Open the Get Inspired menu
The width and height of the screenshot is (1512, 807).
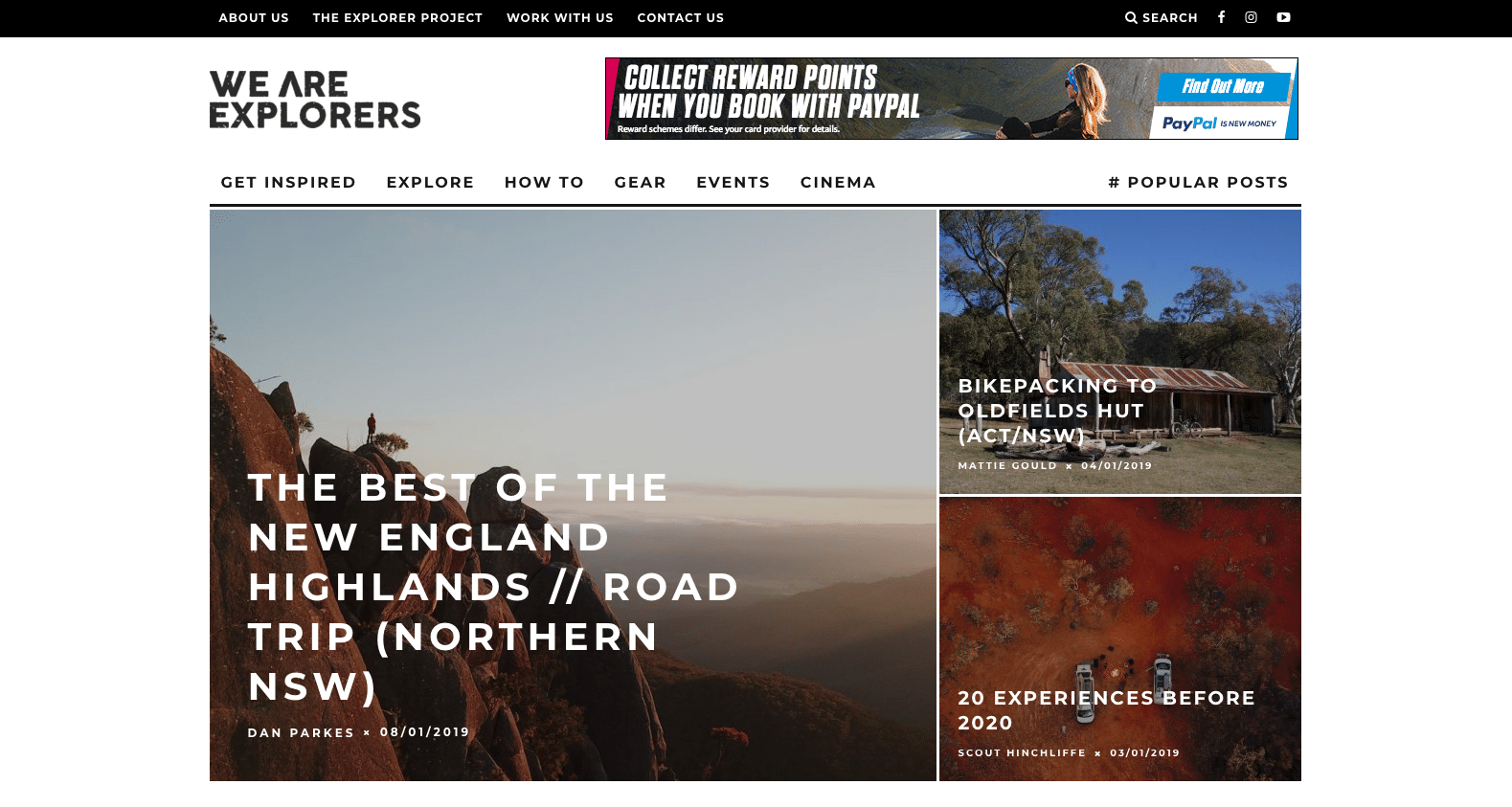288,182
